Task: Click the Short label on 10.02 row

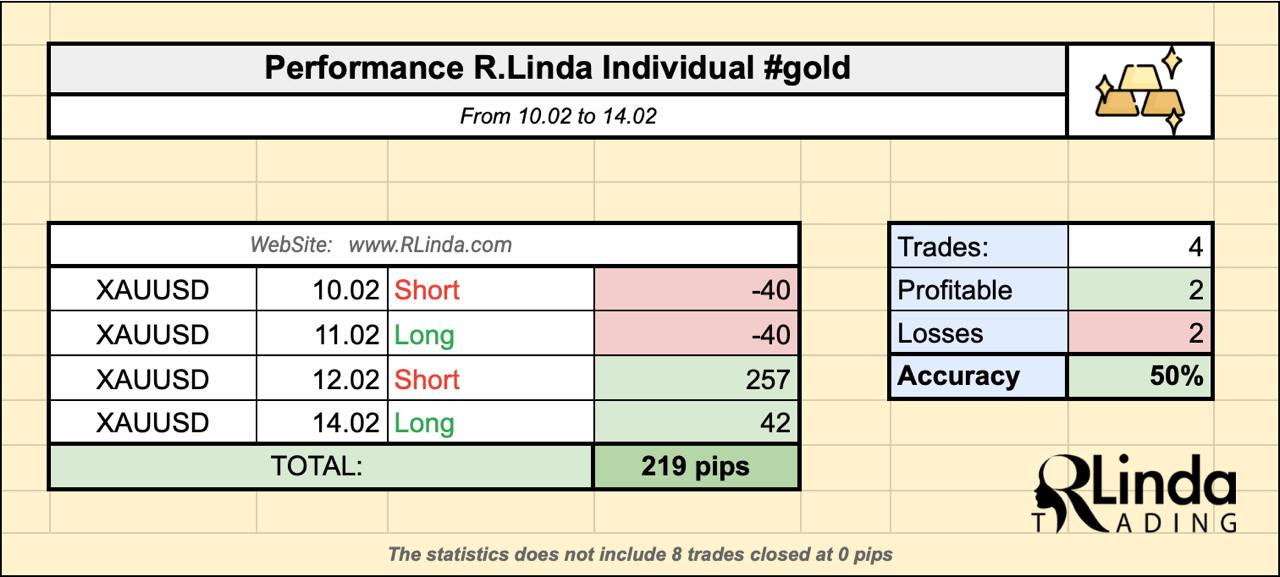Action: (427, 290)
